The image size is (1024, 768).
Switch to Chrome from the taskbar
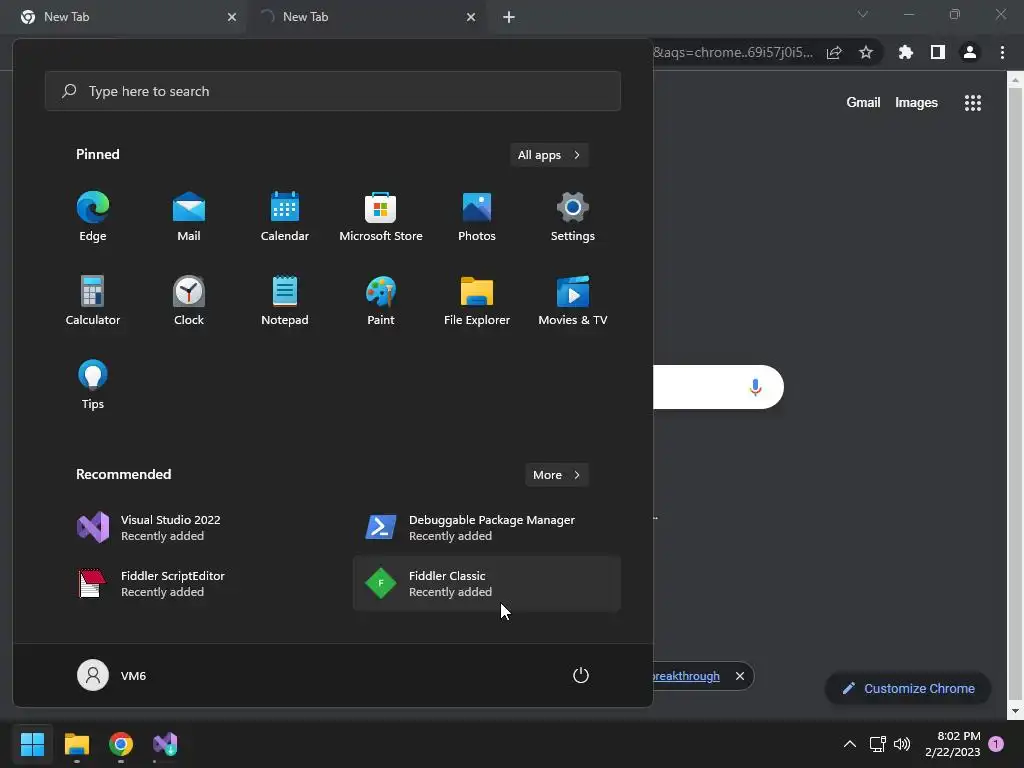coord(121,744)
